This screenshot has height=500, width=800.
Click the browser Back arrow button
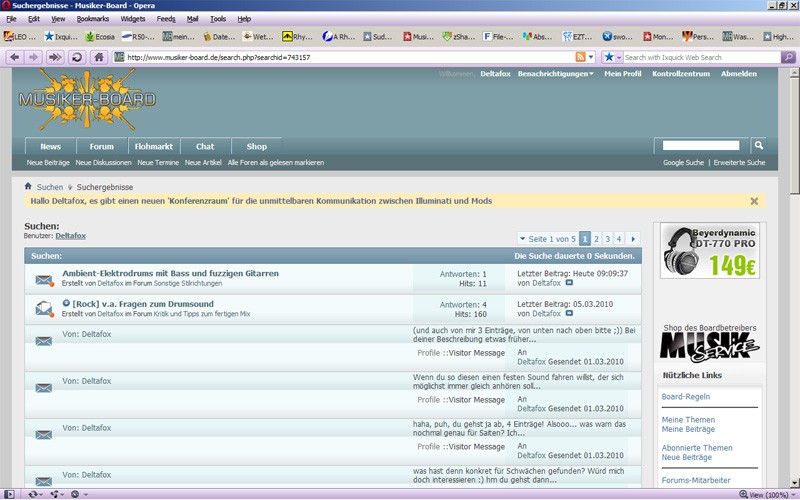point(16,57)
